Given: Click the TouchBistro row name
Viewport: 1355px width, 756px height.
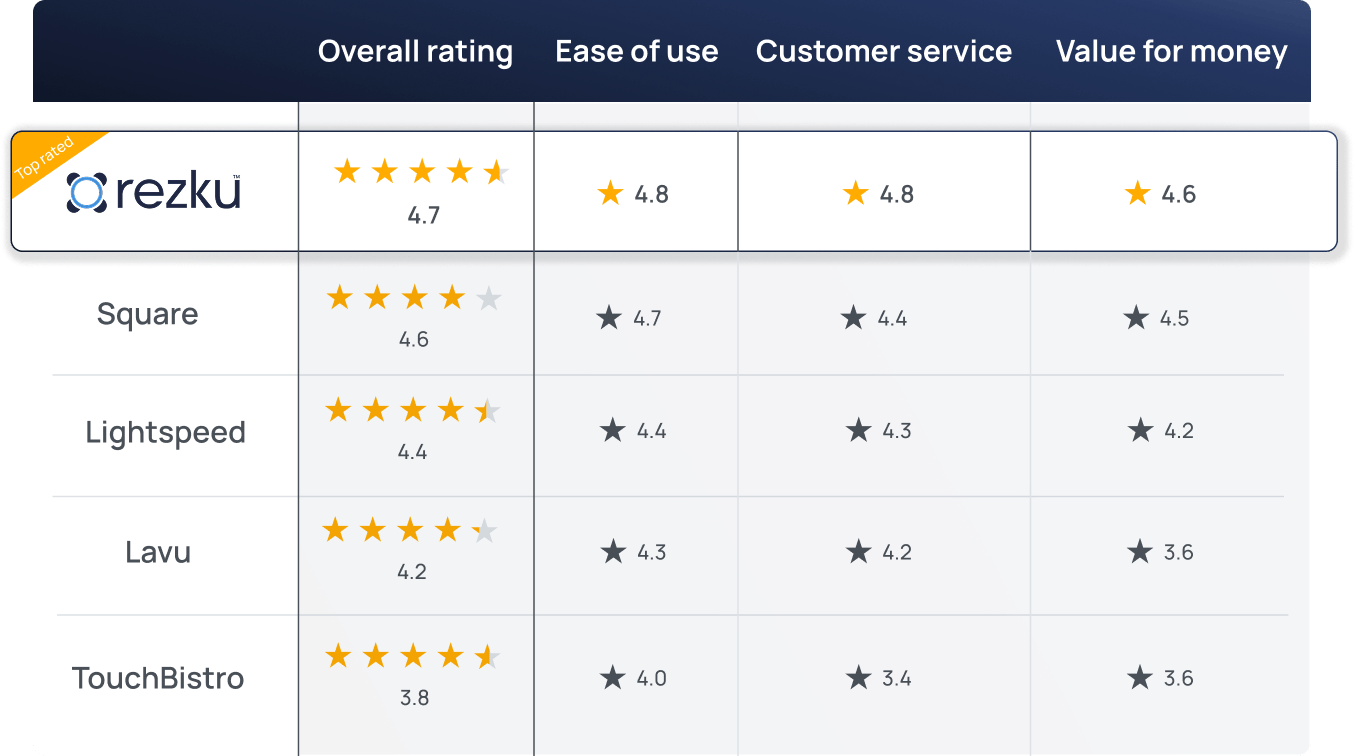Looking at the screenshot, I should [x=158, y=678].
